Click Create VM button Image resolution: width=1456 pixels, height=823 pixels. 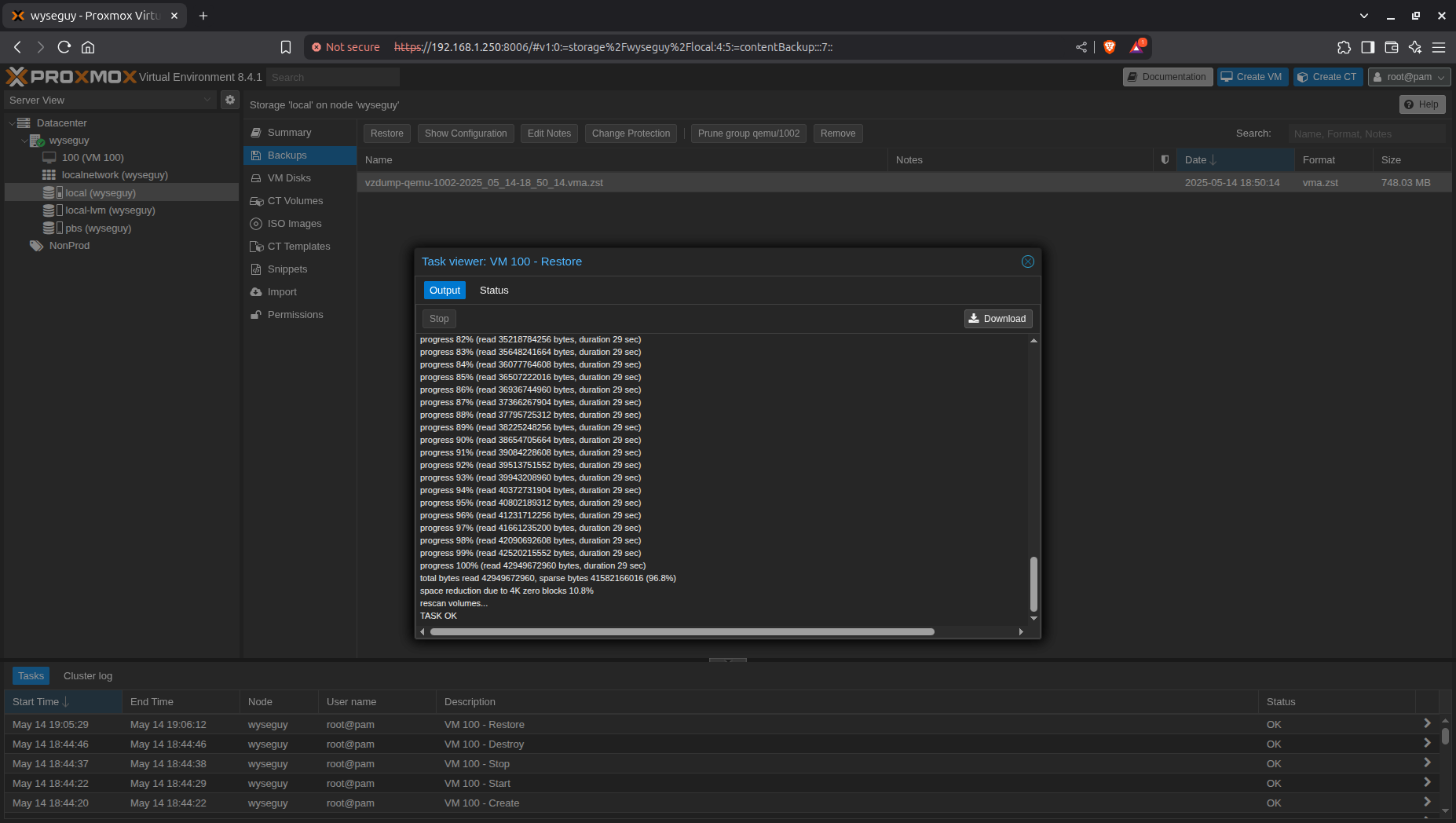pyautogui.click(x=1252, y=77)
